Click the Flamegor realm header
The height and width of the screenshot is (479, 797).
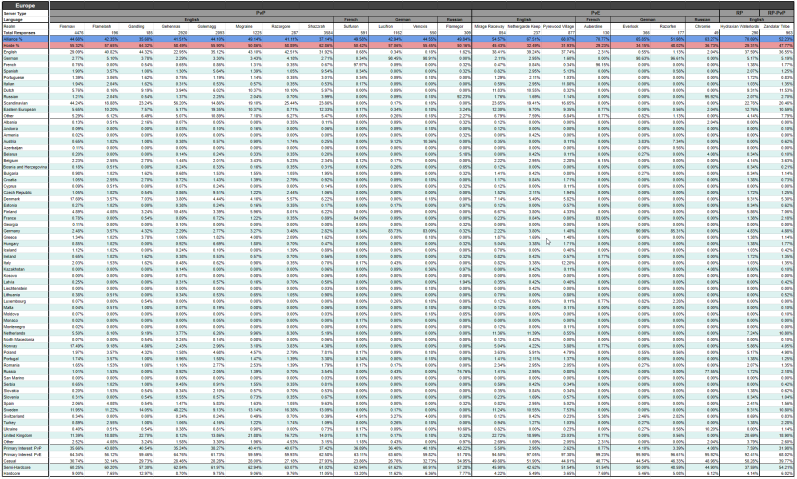tap(454, 26)
